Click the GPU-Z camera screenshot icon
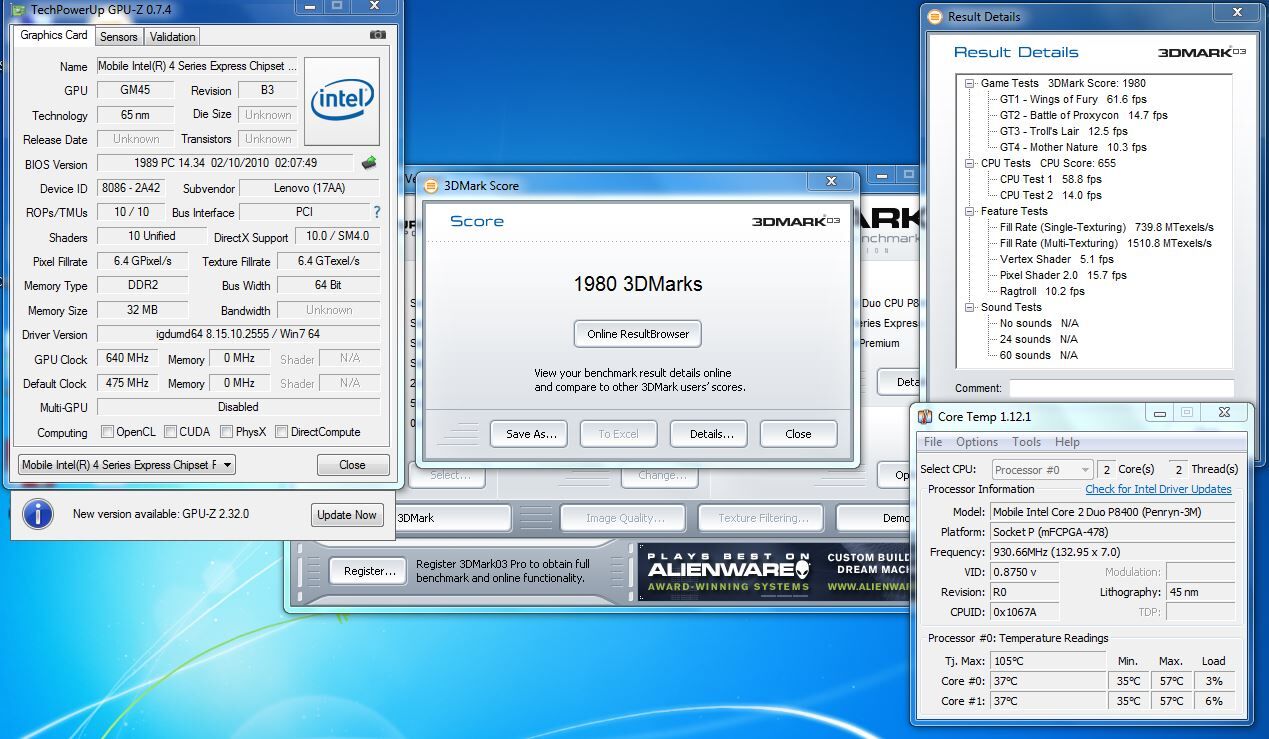This screenshot has height=739, width=1269. [x=377, y=35]
